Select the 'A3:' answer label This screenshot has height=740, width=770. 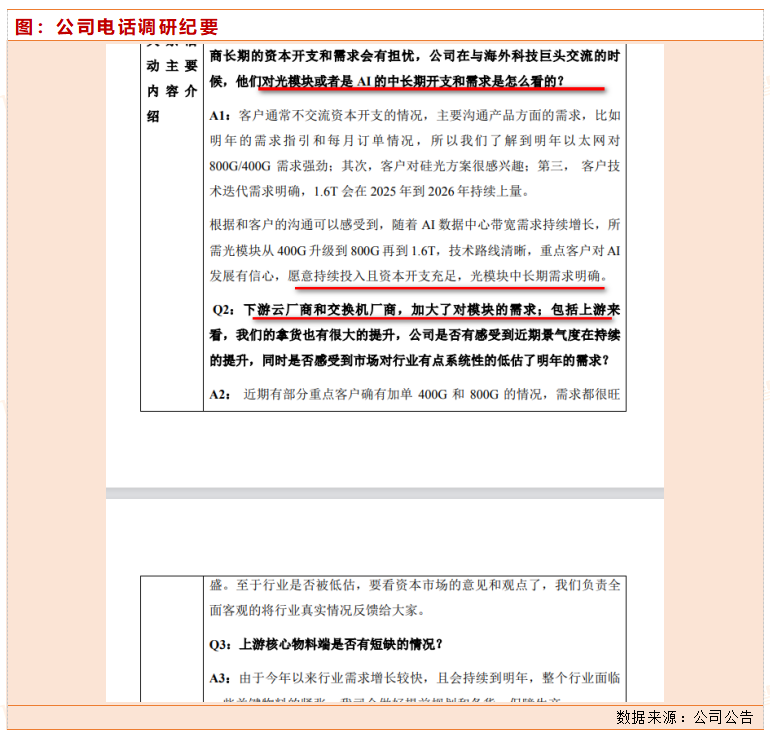coord(220,678)
